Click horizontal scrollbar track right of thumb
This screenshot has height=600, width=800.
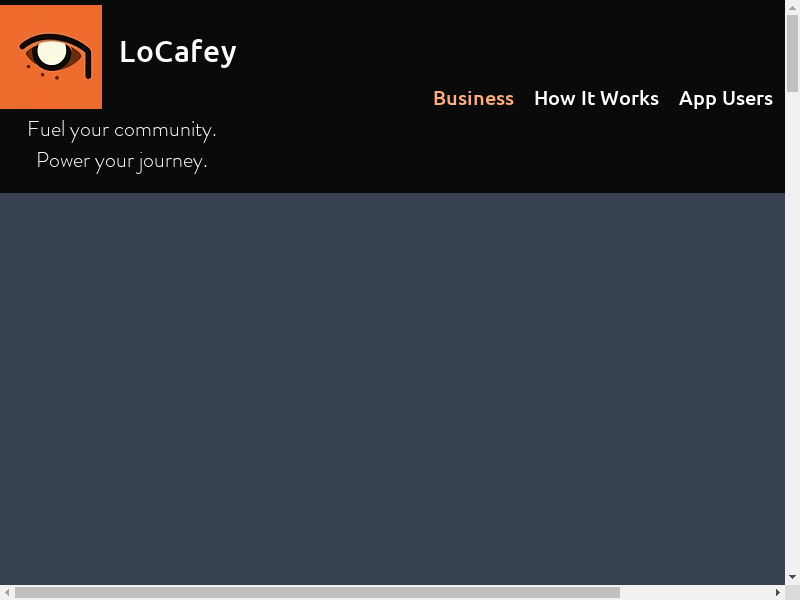[700, 592]
